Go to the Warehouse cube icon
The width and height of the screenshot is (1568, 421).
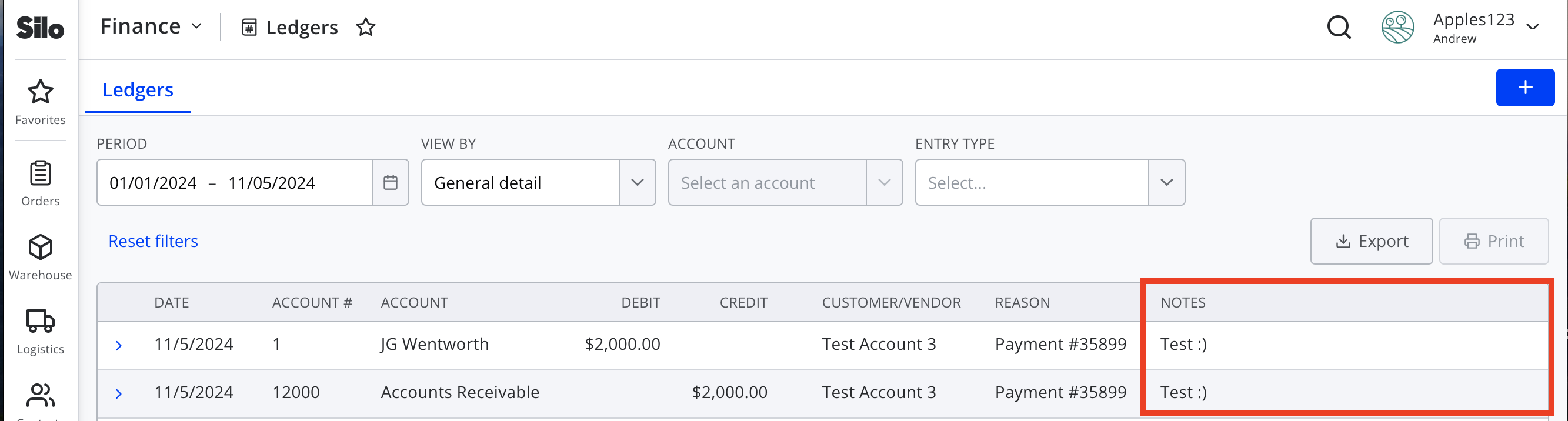click(40, 247)
